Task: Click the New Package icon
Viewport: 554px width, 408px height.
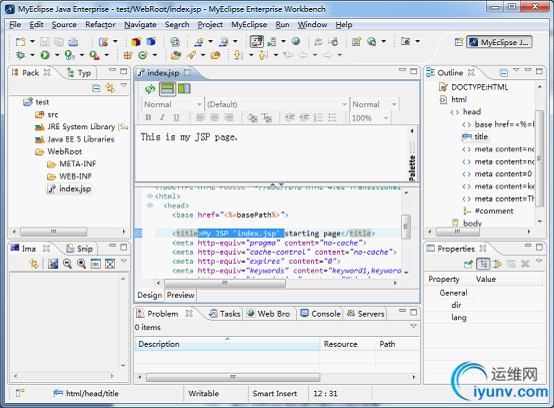Action: [x=128, y=55]
